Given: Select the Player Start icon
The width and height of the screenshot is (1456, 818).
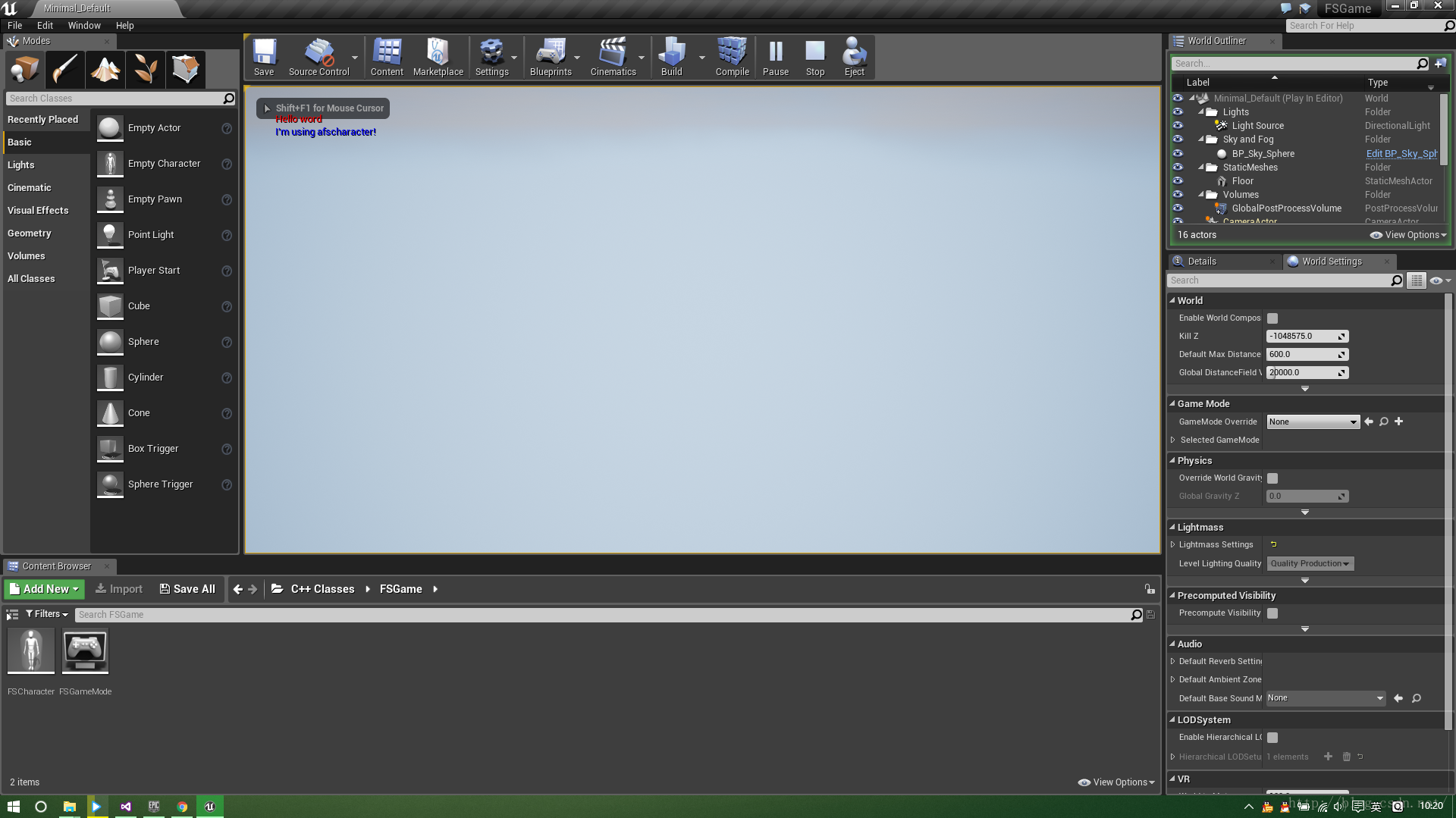Looking at the screenshot, I should click(110, 271).
